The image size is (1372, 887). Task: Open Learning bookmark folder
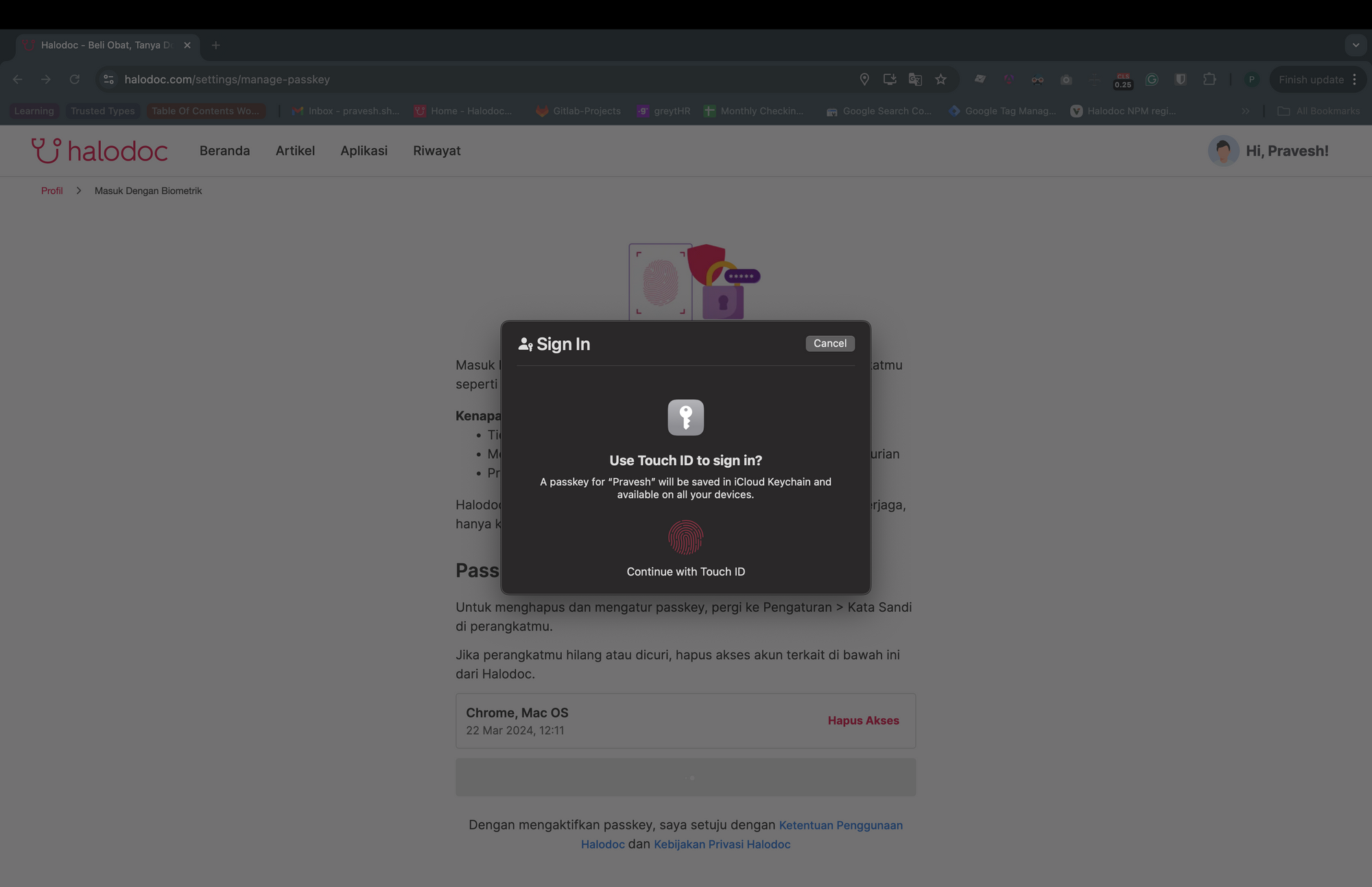(x=34, y=111)
